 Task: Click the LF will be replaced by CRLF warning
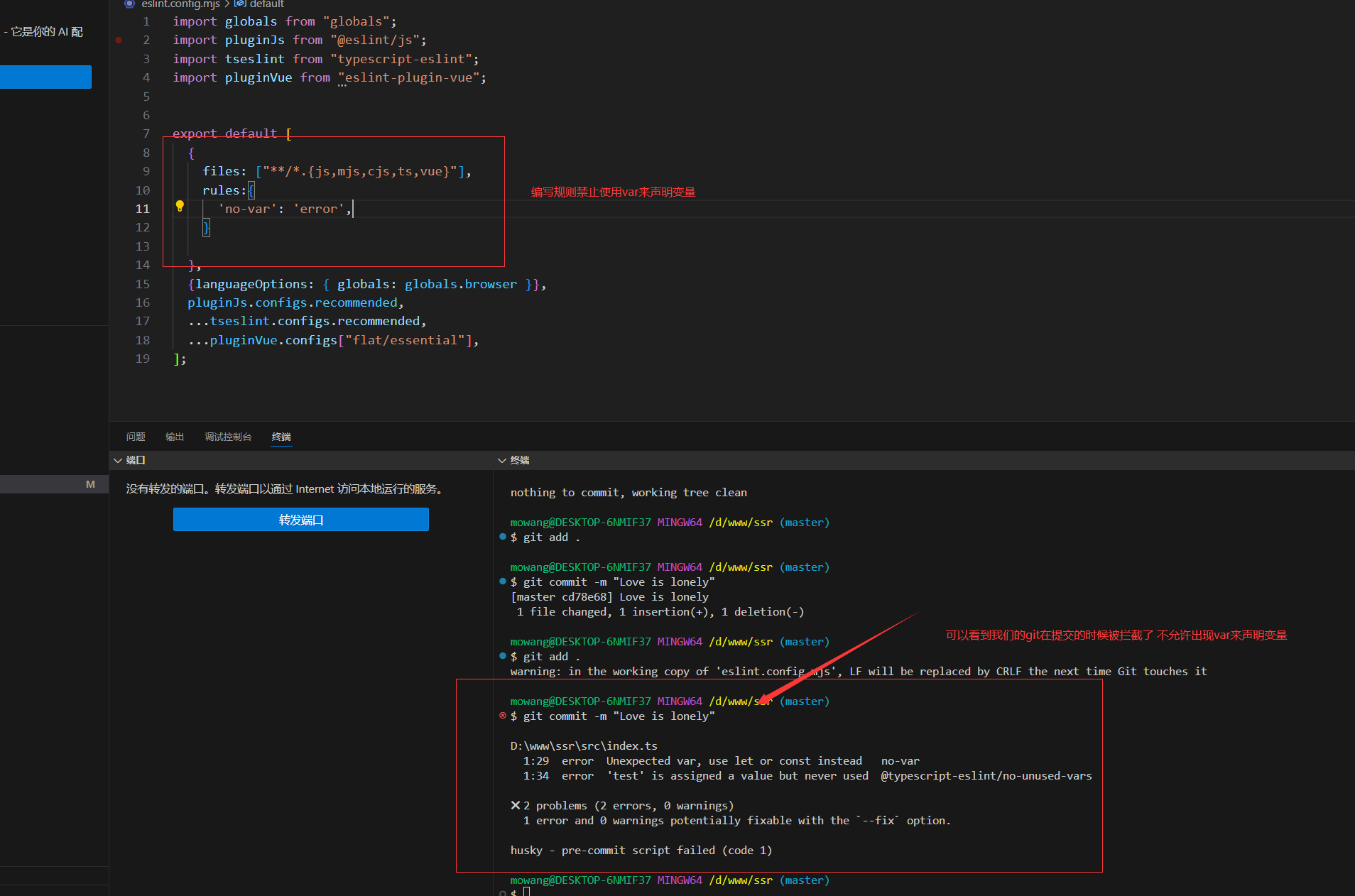tap(859, 671)
